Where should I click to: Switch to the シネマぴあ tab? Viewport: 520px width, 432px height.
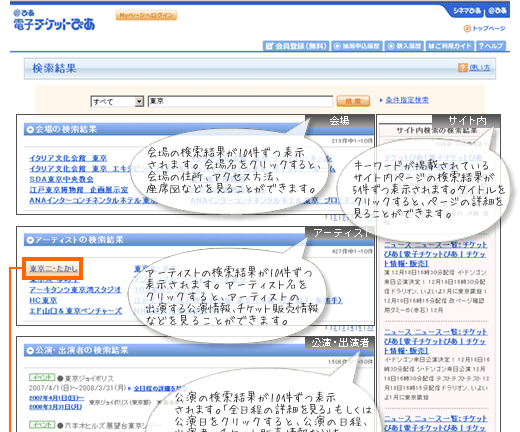click(x=467, y=11)
